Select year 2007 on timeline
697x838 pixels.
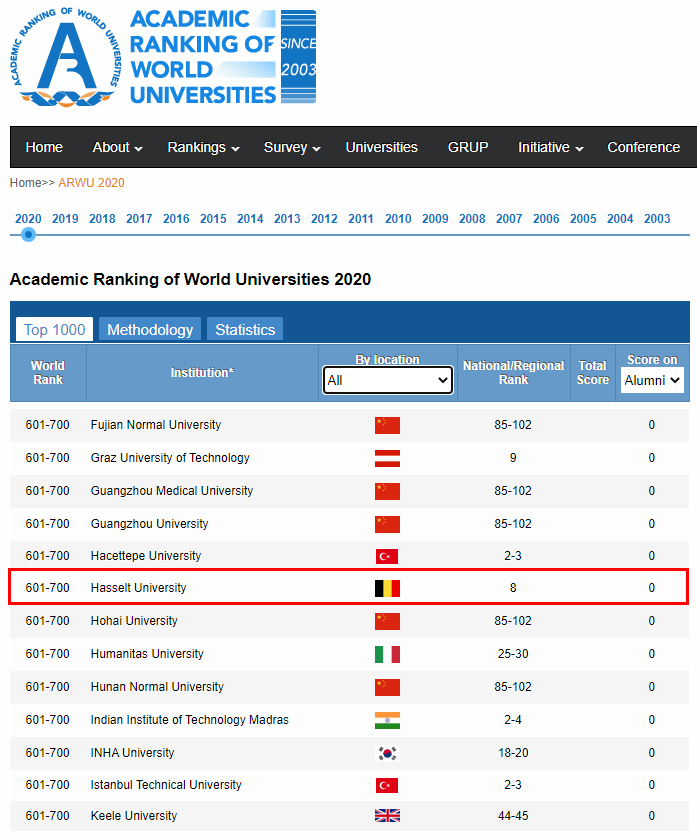pyautogui.click(x=509, y=219)
